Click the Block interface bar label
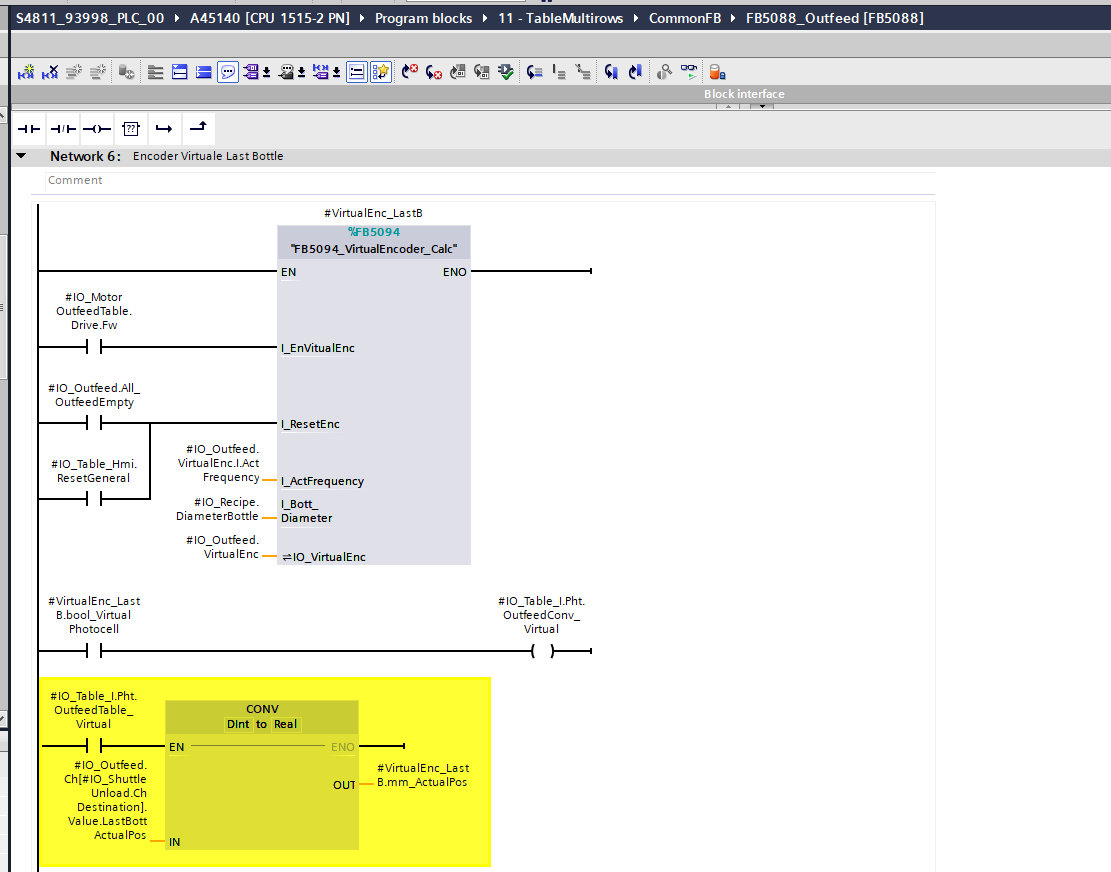This screenshot has width=1111, height=872. click(x=744, y=94)
